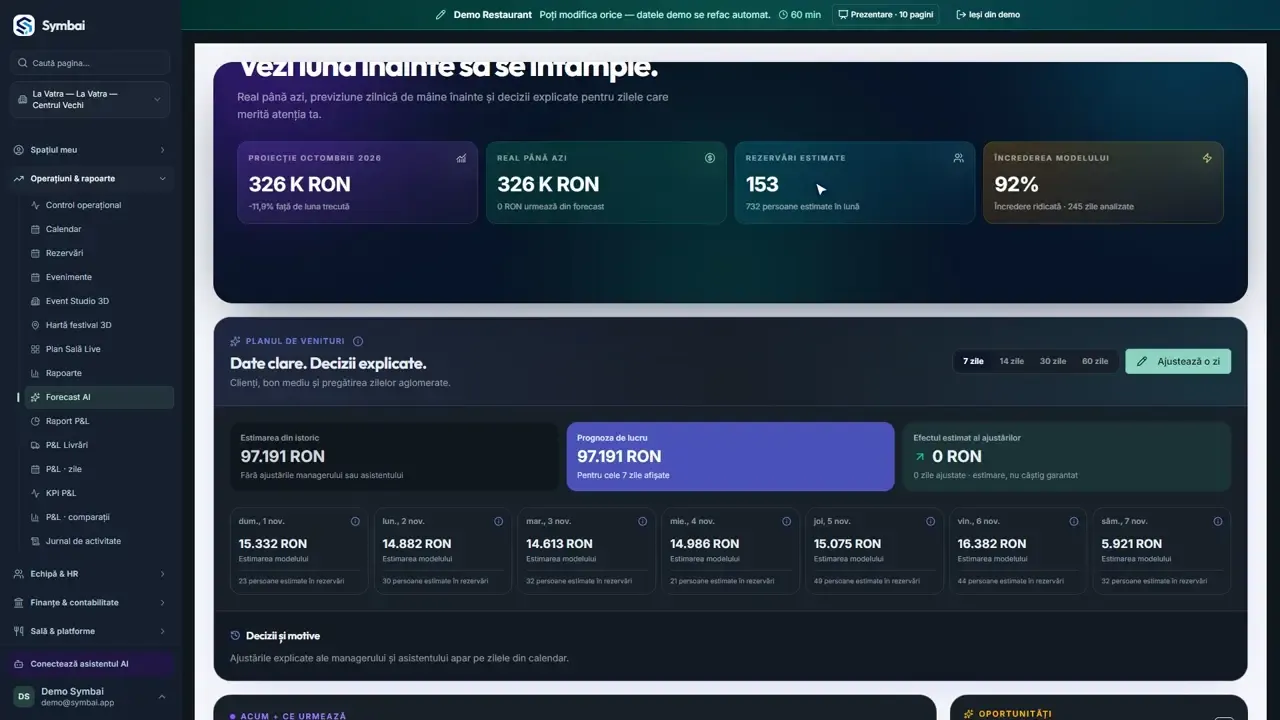Expand Finanțe & contabilitate section
This screenshot has height=720, width=1280.
pyautogui.click(x=90, y=603)
